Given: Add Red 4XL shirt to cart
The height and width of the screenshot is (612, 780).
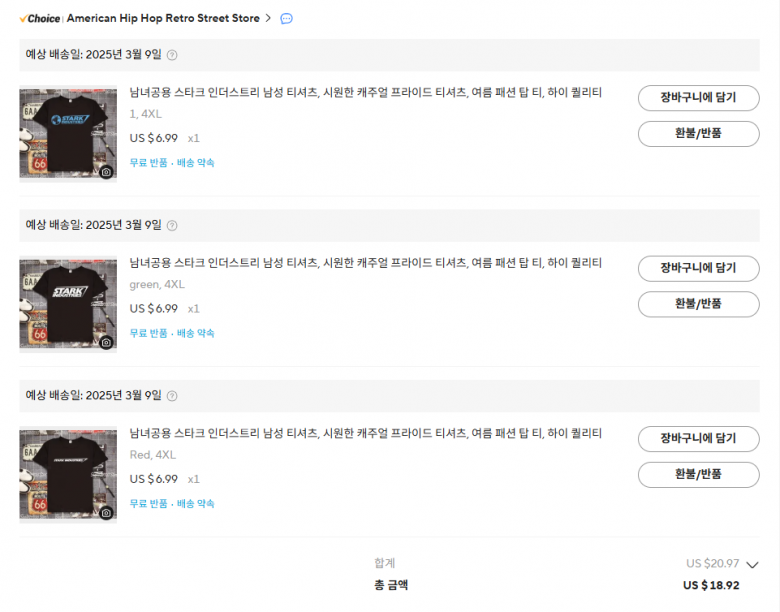Looking at the screenshot, I should [x=698, y=439].
